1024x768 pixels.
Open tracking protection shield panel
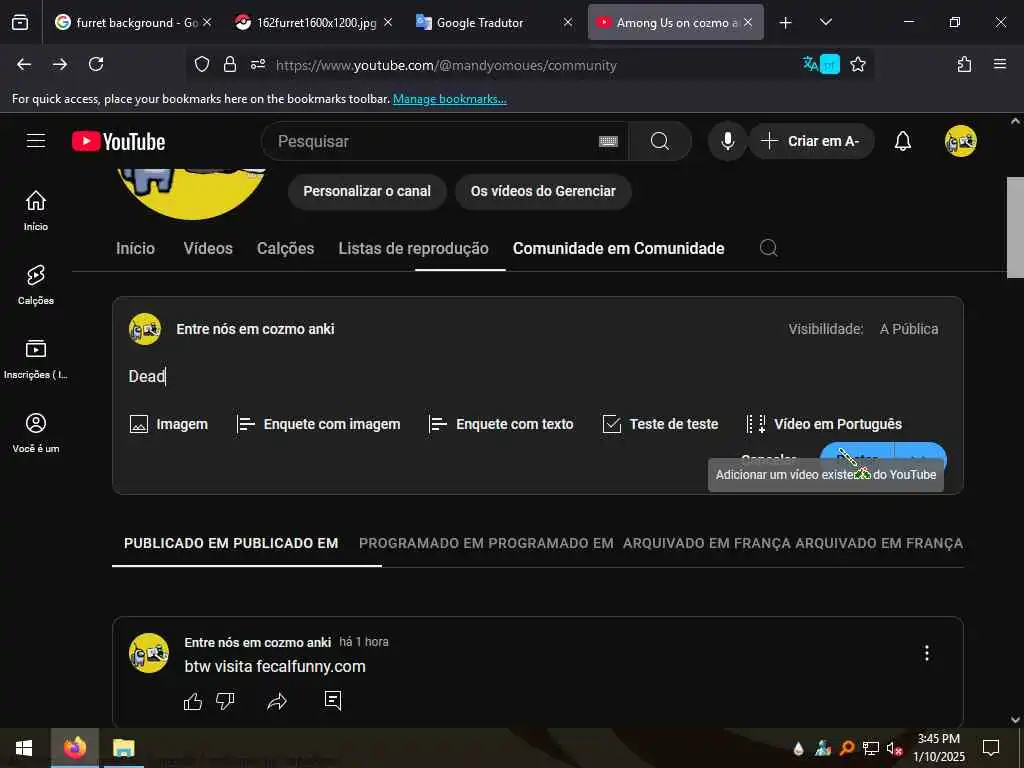point(202,64)
